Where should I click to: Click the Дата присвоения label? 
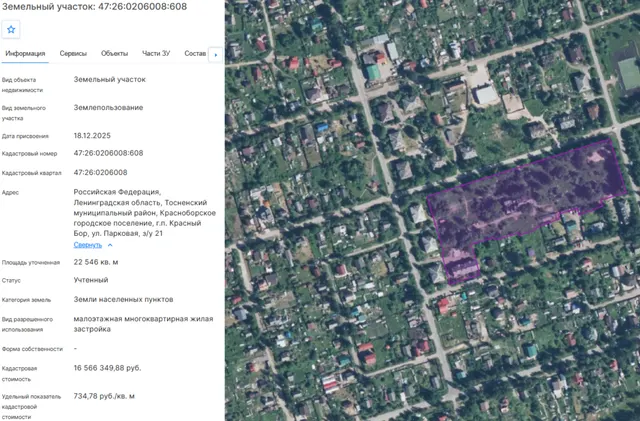tap(25, 136)
